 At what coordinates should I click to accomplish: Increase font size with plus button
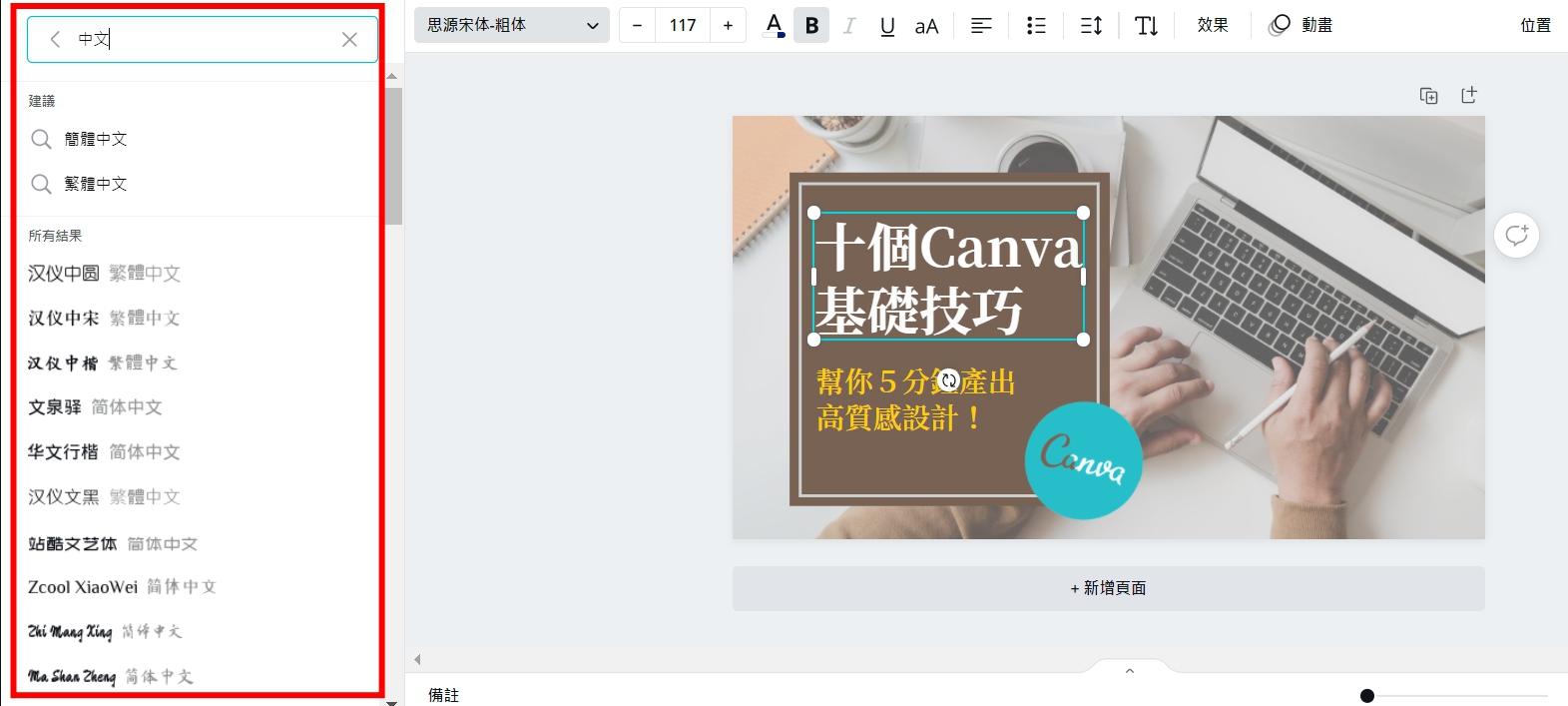728,25
